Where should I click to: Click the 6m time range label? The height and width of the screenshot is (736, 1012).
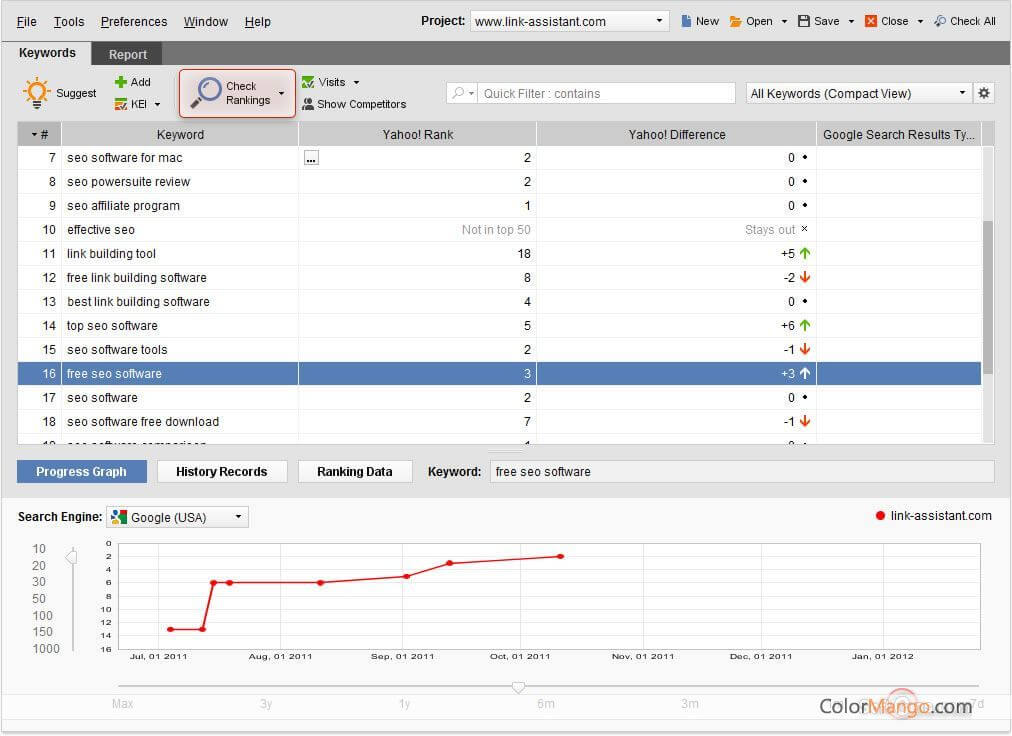coord(546,704)
